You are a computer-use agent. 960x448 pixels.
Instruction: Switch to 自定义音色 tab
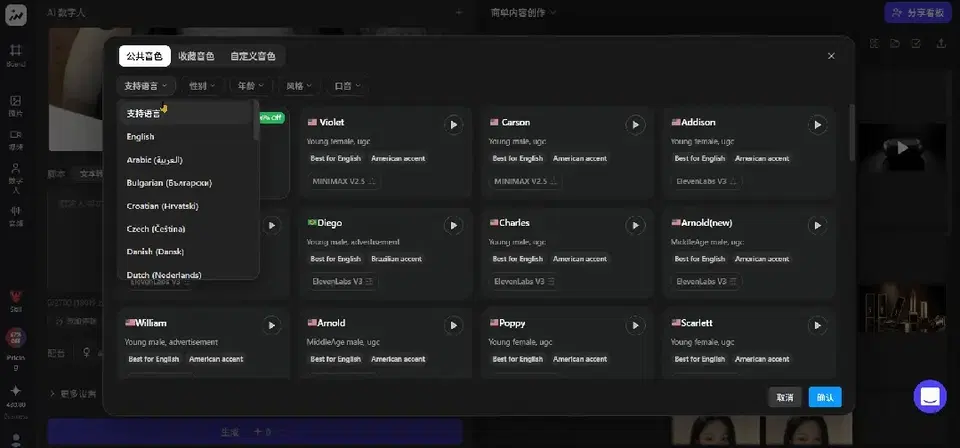[x=253, y=56]
